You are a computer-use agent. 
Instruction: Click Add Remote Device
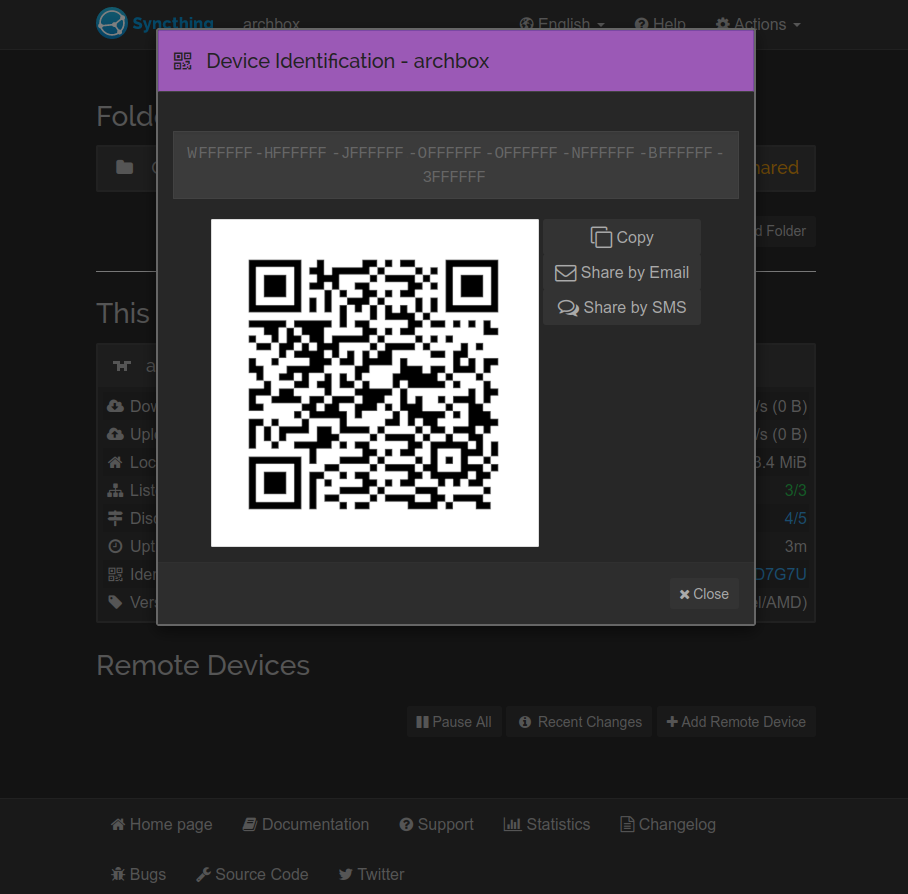pyautogui.click(x=736, y=721)
